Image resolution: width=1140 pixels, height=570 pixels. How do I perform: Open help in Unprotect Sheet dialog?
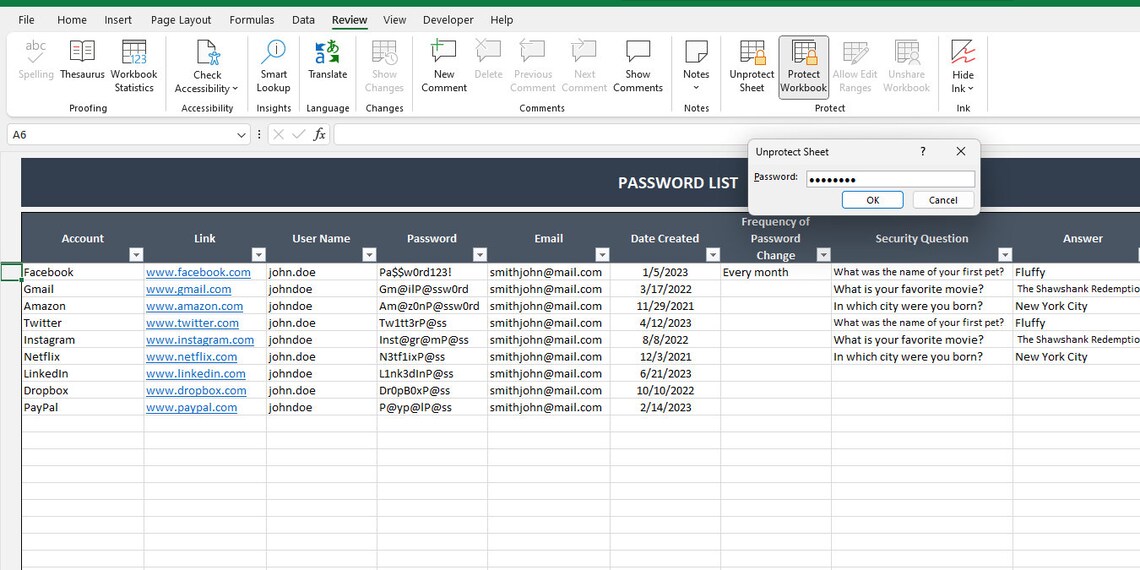point(923,151)
